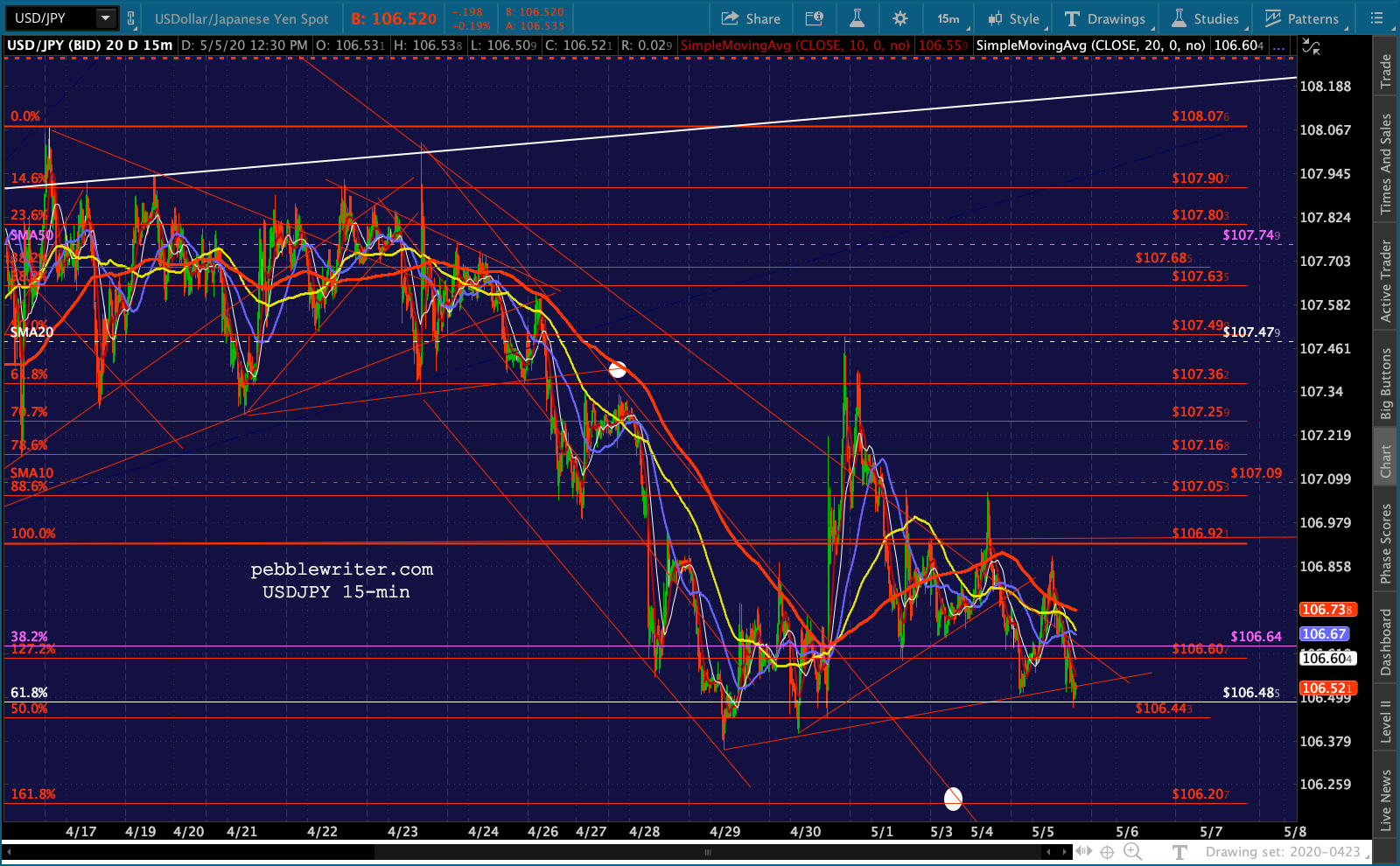Open the Big Buttons side tab

coord(1386,383)
